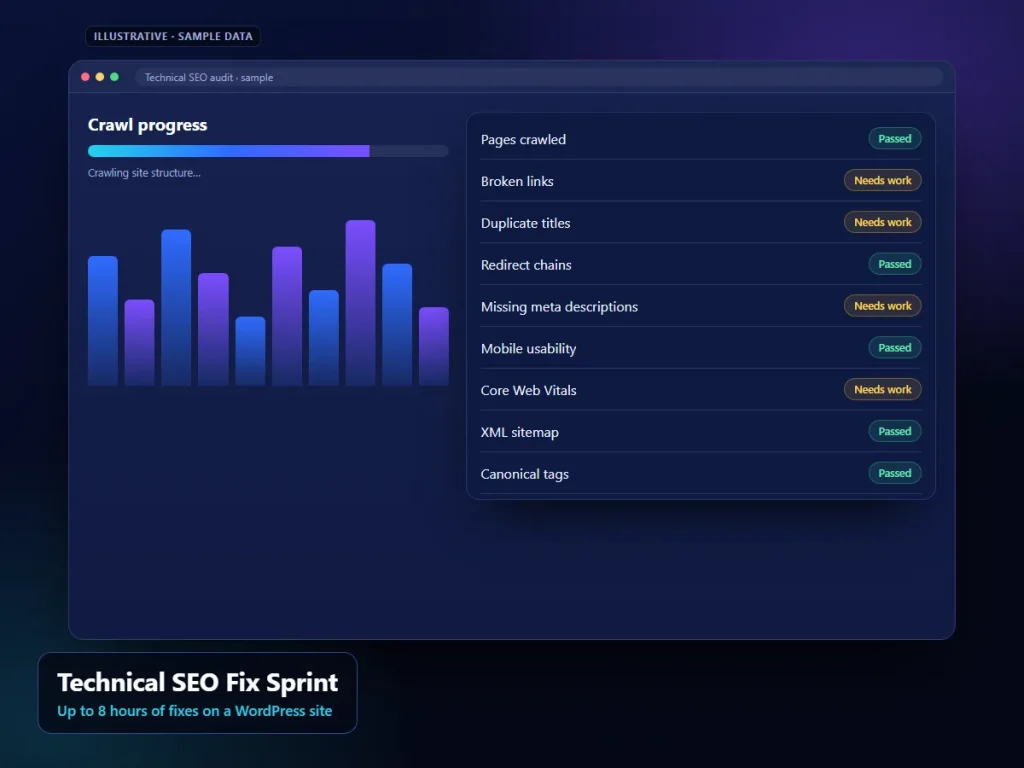Click 'Up to 8 hours of fixes' subtitle
Image resolution: width=1024 pixels, height=768 pixels.
click(x=195, y=711)
